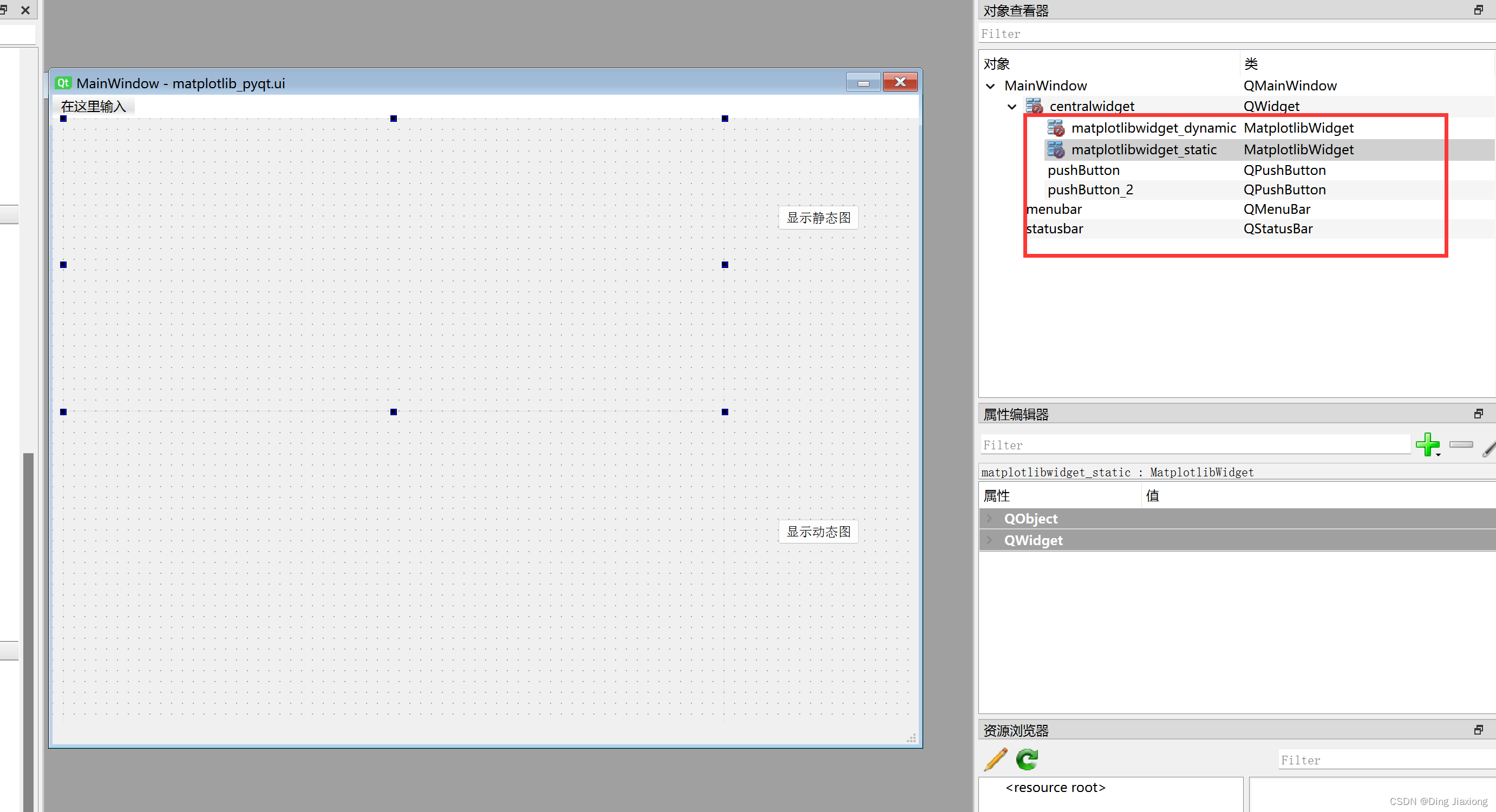The height and width of the screenshot is (812, 1496).
Task: Close the left dock panel
Action: (x=25, y=10)
